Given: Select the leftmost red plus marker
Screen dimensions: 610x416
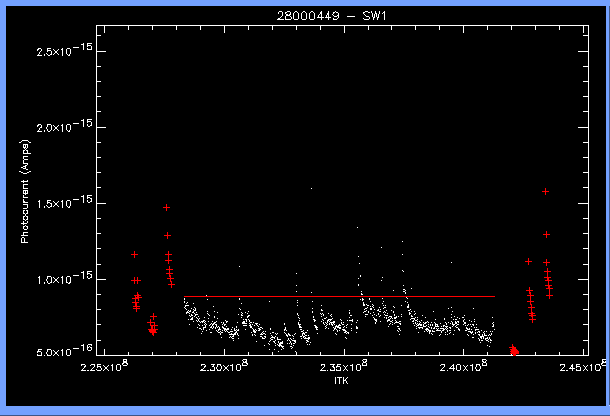Looking at the screenshot, I should 134,255.
